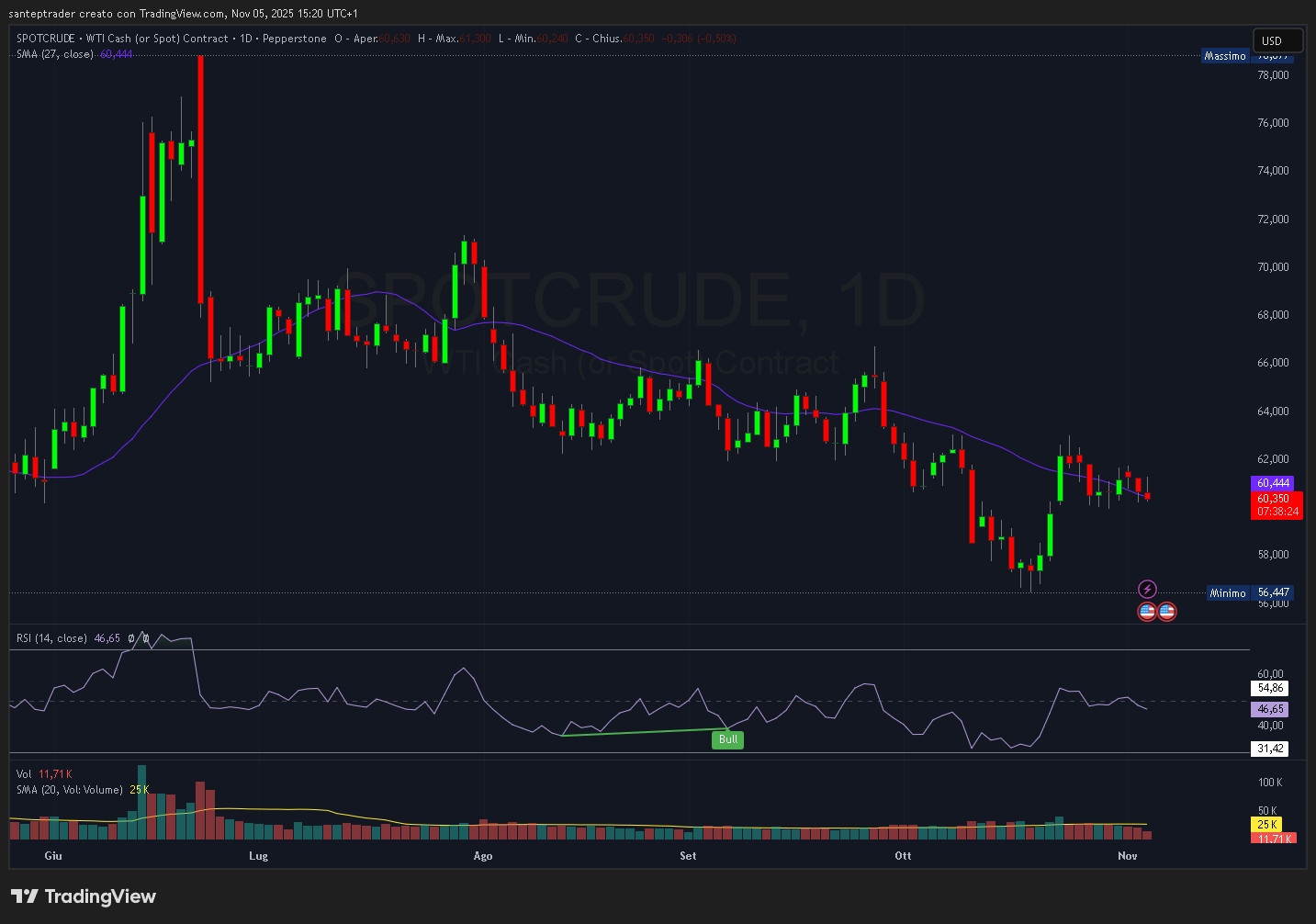Click the 07:38:24 bar countdown timer
The height and width of the screenshot is (924, 1316).
[1277, 512]
